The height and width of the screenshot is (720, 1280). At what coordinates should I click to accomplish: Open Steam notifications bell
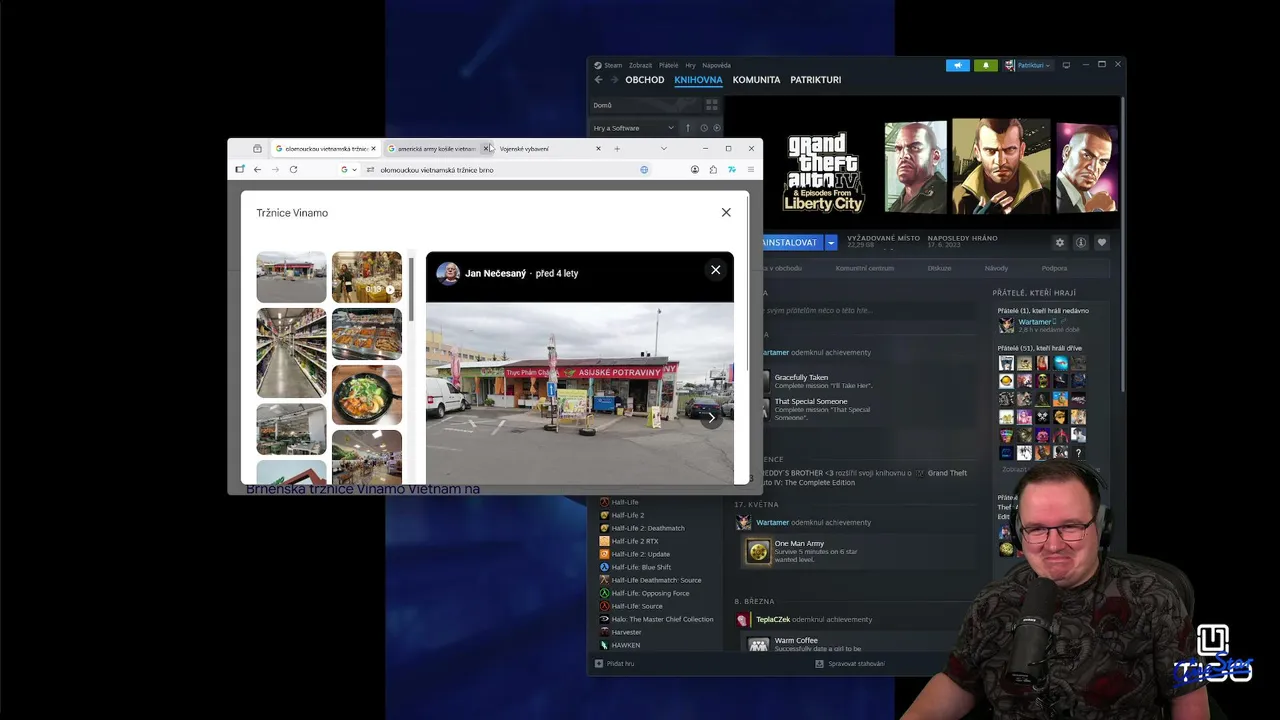pyautogui.click(x=985, y=65)
